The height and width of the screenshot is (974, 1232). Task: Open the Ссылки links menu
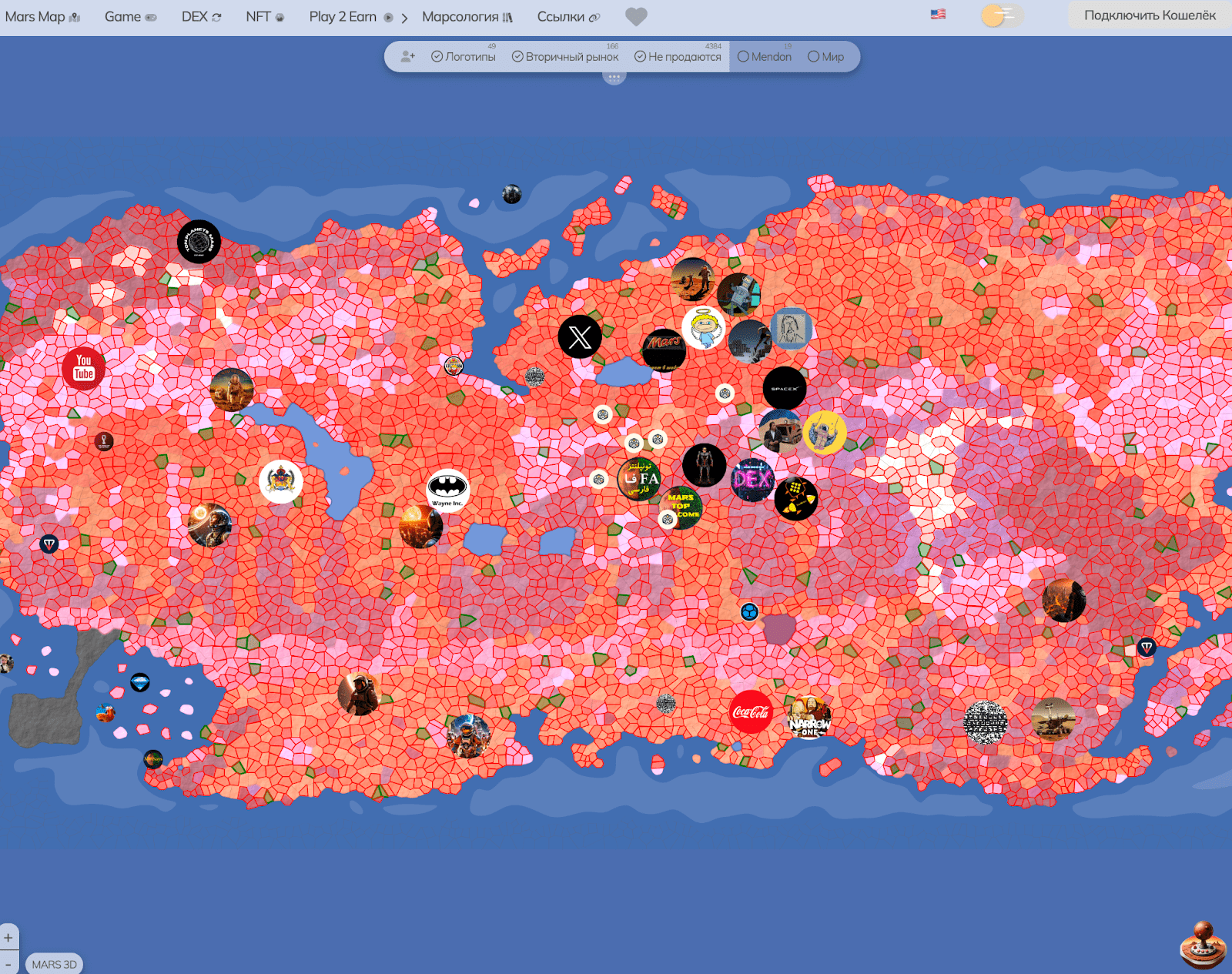click(568, 17)
